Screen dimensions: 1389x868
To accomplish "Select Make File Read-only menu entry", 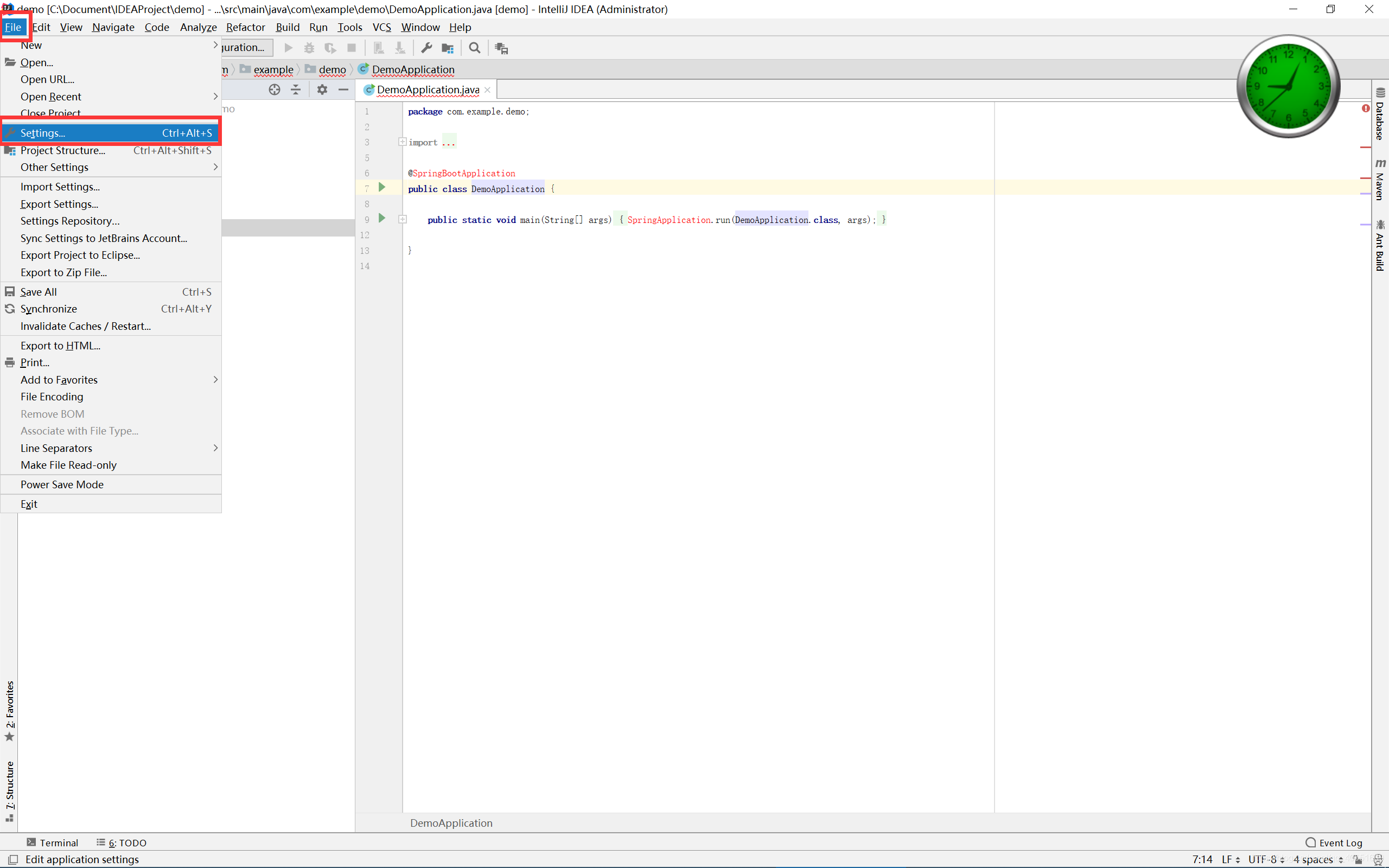I will (111, 465).
